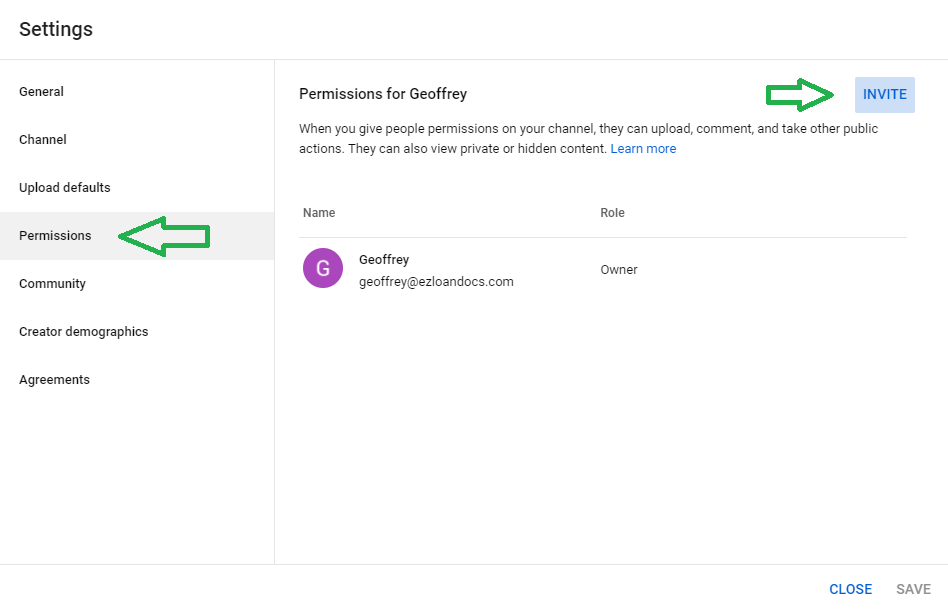
Task: Go to Upload defaults settings
Action: [x=65, y=188]
